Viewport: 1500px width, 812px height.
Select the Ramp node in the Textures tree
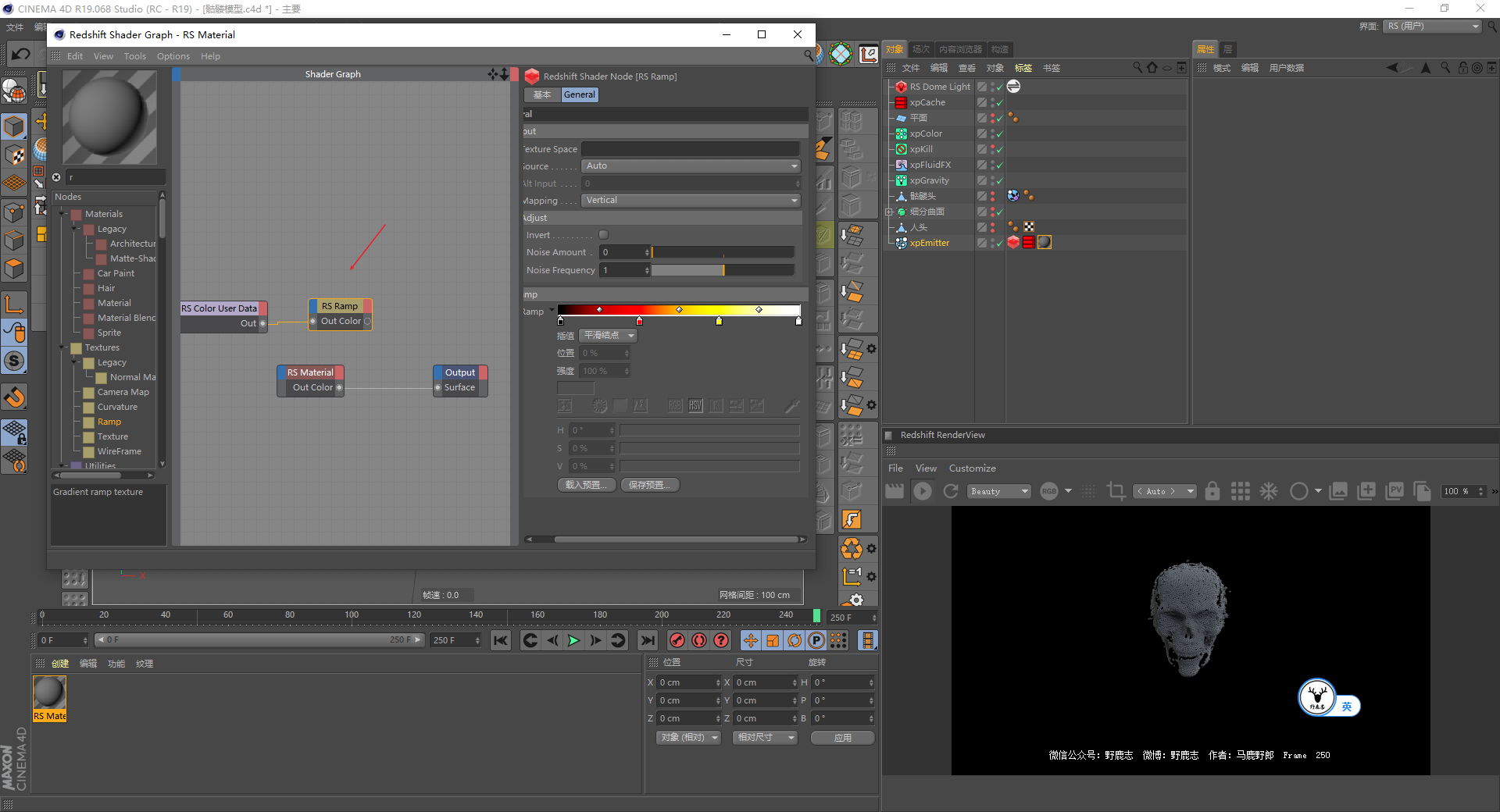(109, 422)
